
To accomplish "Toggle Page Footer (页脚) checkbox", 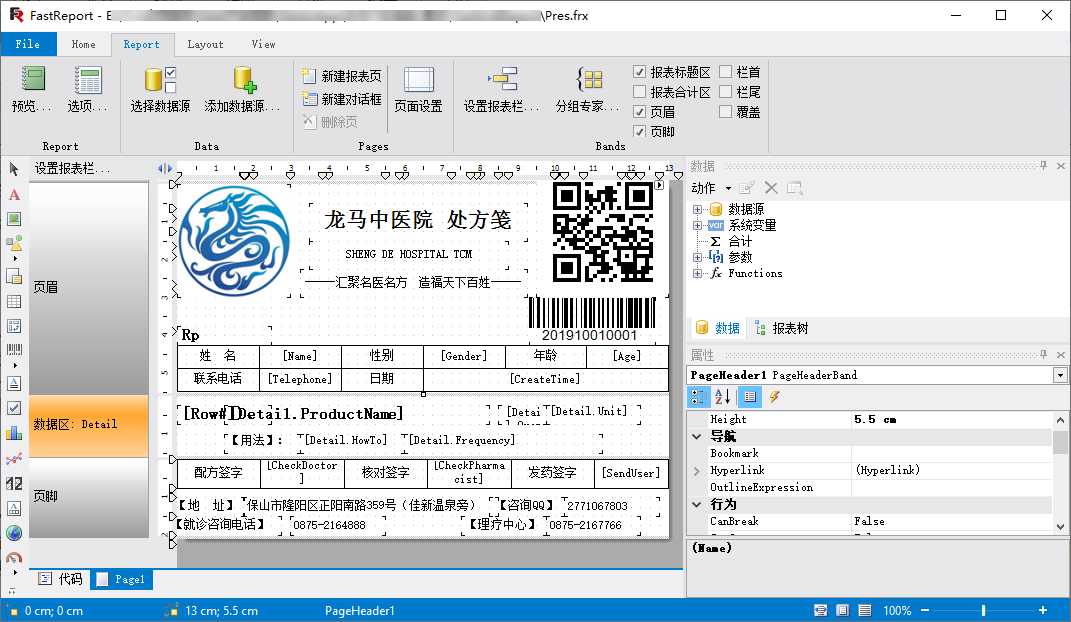I will pos(639,131).
